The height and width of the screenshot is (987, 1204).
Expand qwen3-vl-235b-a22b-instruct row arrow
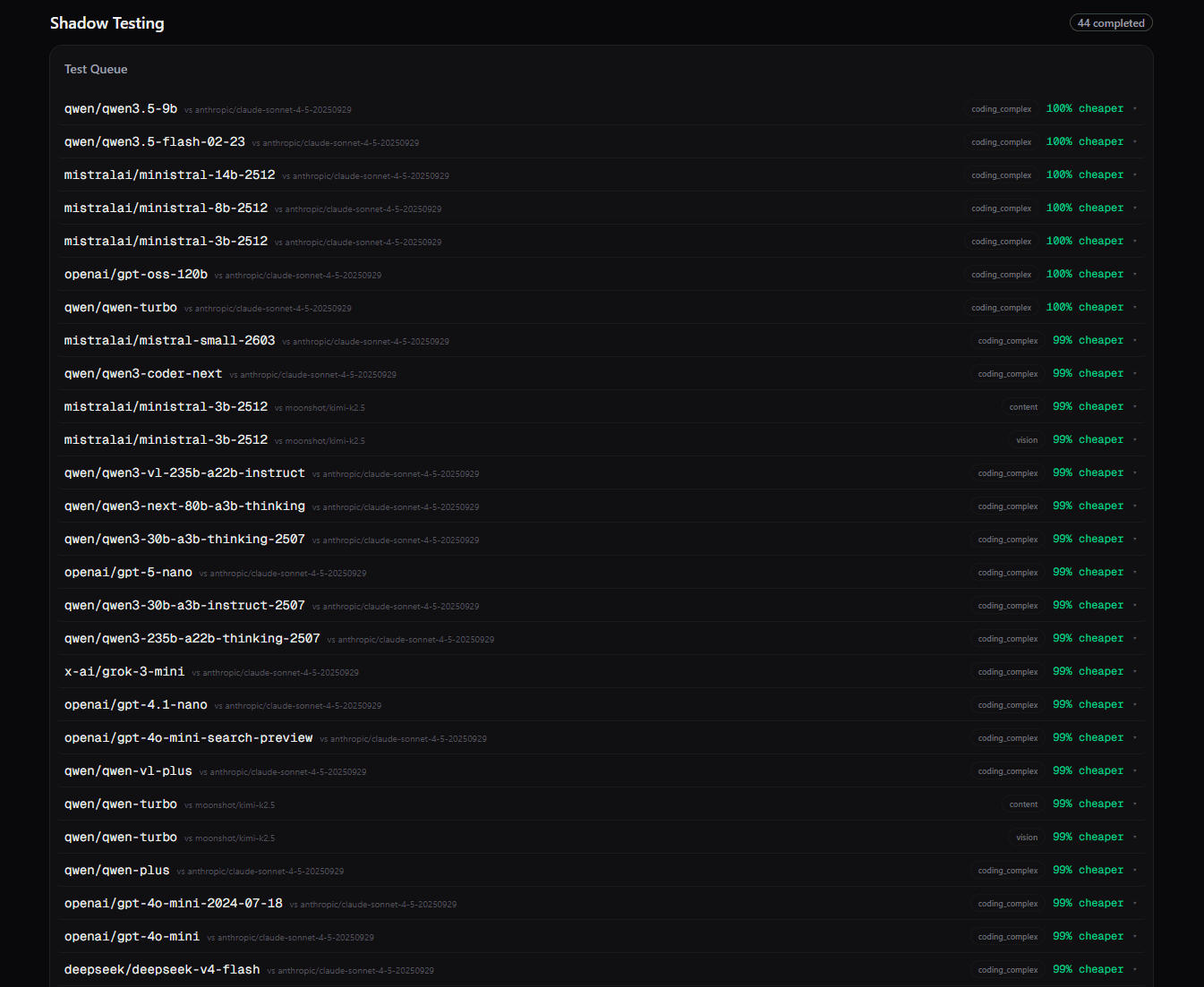tap(1135, 473)
